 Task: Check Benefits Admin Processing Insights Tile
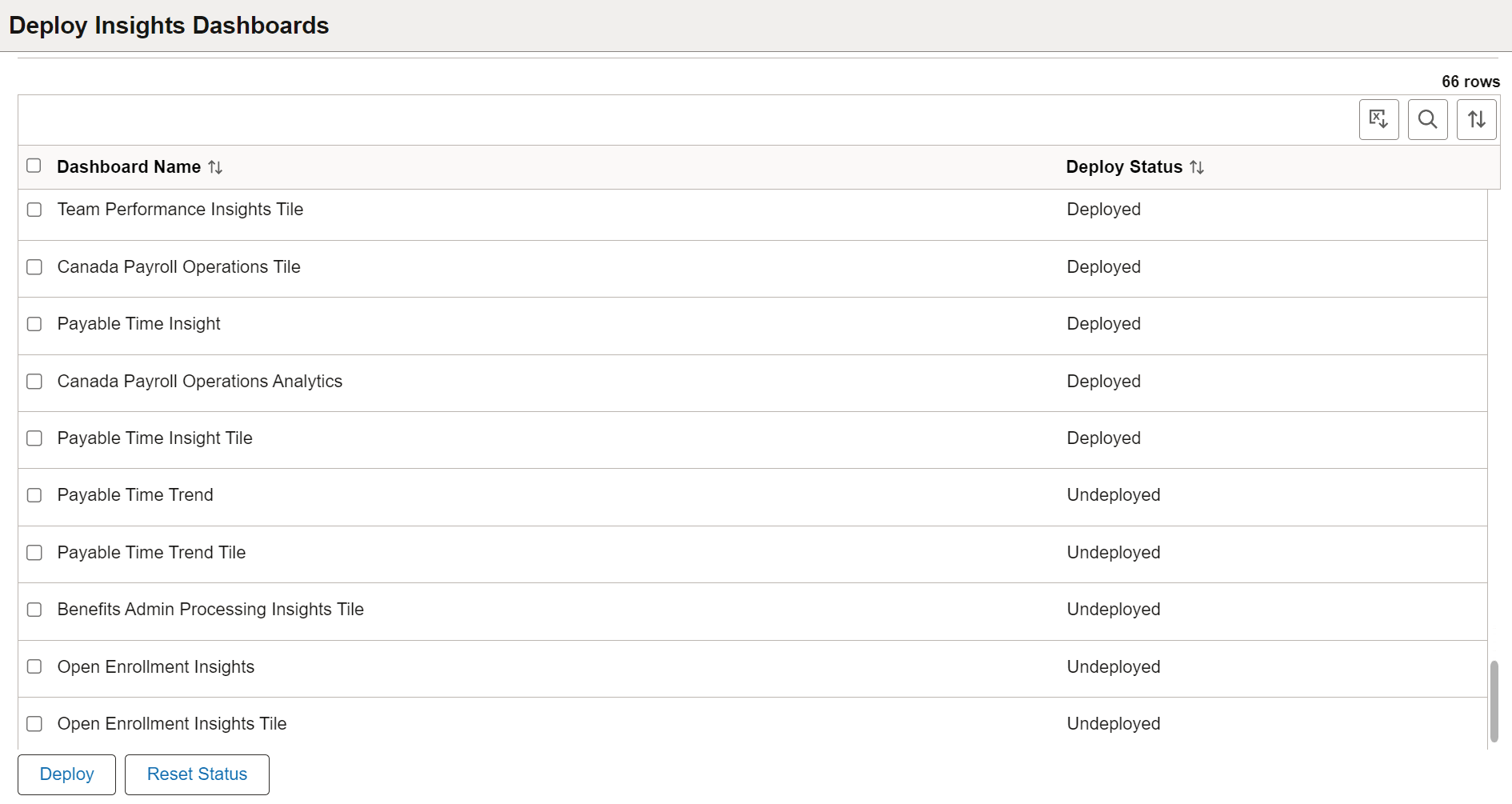click(x=34, y=610)
